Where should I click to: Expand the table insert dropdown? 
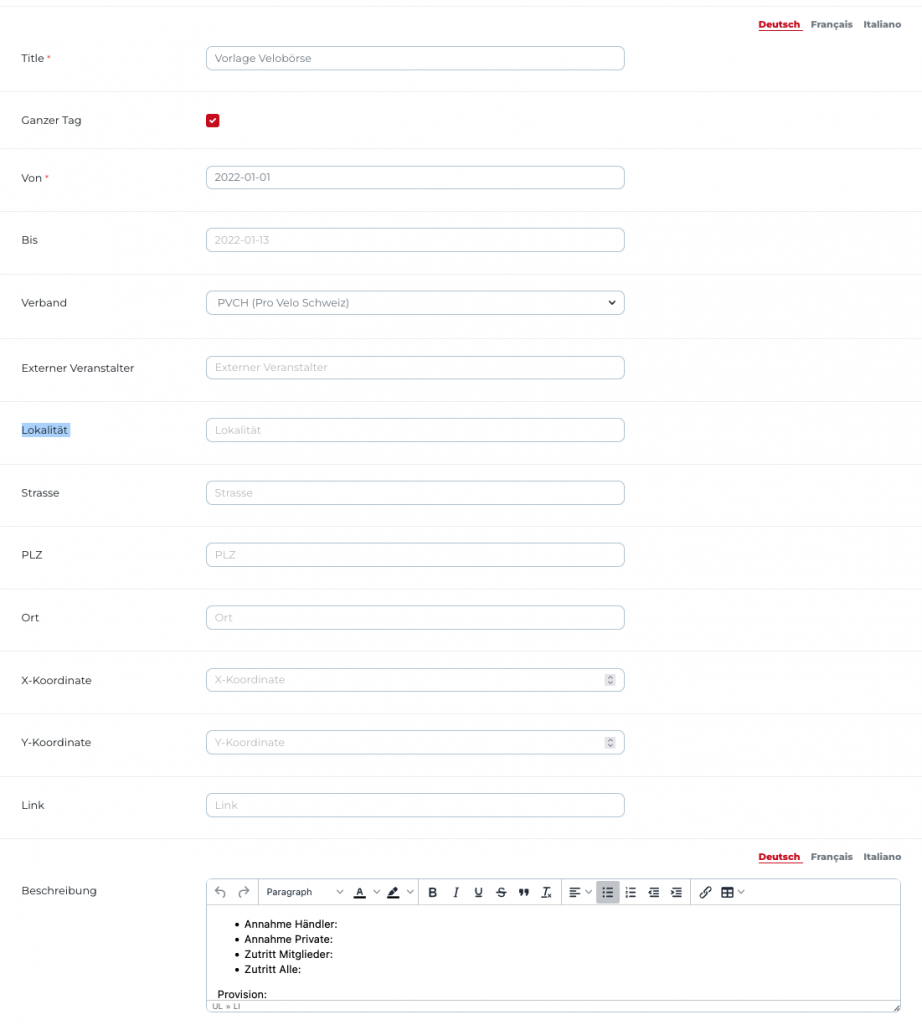733,892
